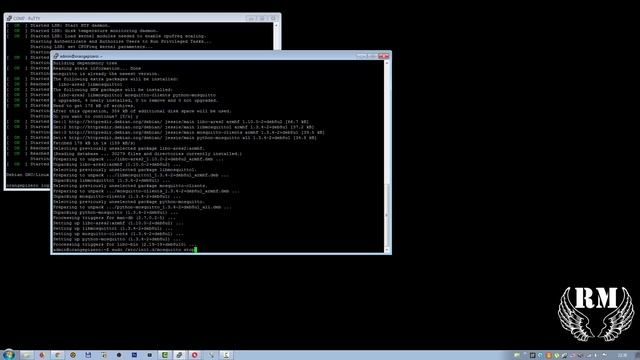The width and height of the screenshot is (640, 360).
Task: Click the scroll-up arrow of the back COM PuTTY window
Action: point(276,25)
